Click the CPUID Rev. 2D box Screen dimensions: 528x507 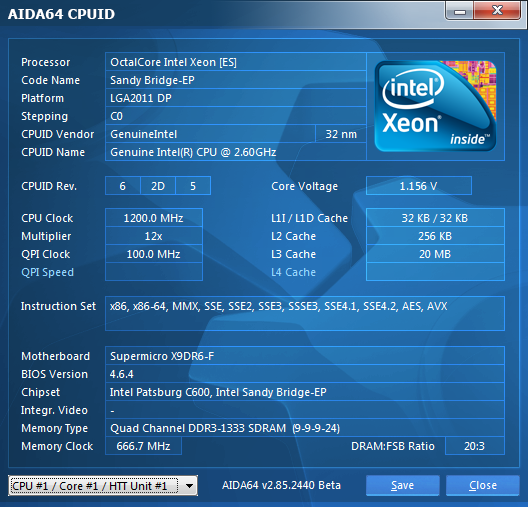[158, 186]
